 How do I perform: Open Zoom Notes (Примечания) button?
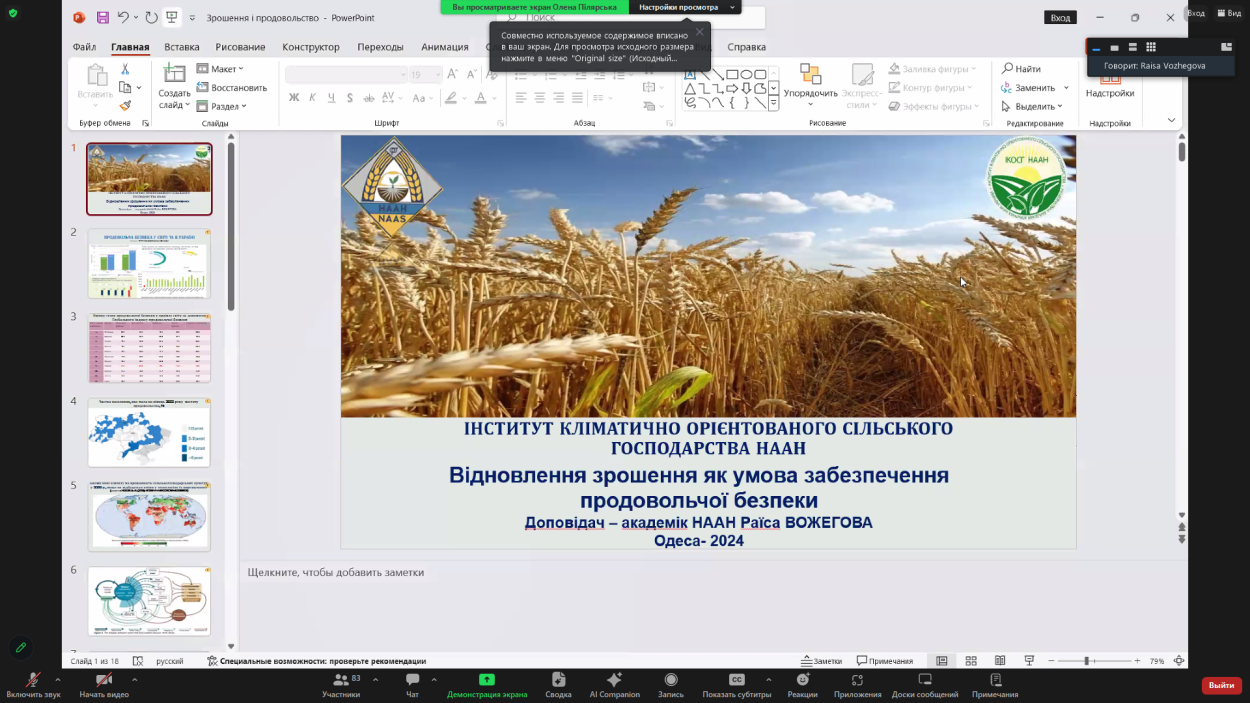point(995,685)
